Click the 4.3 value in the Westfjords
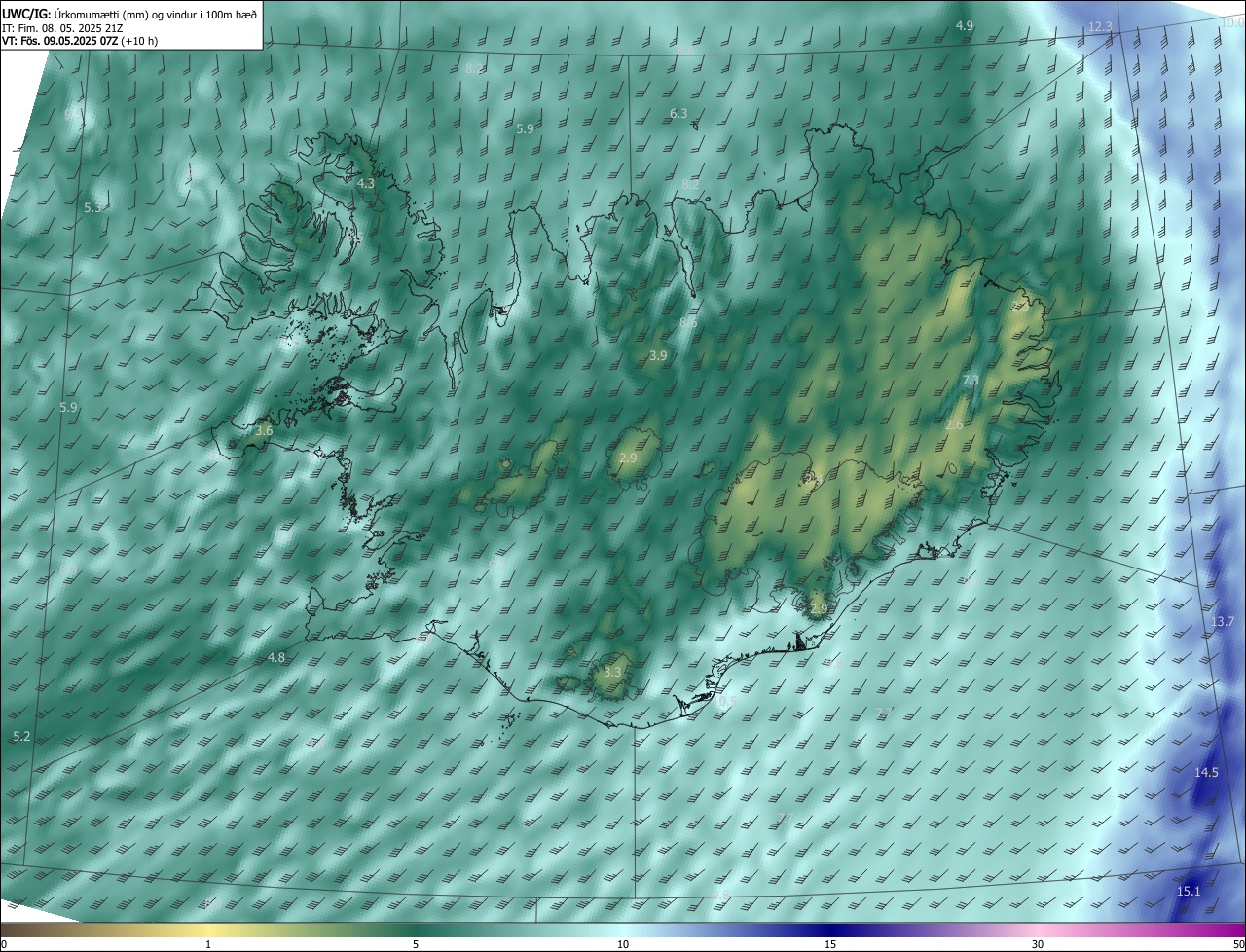The image size is (1246, 952). (365, 183)
